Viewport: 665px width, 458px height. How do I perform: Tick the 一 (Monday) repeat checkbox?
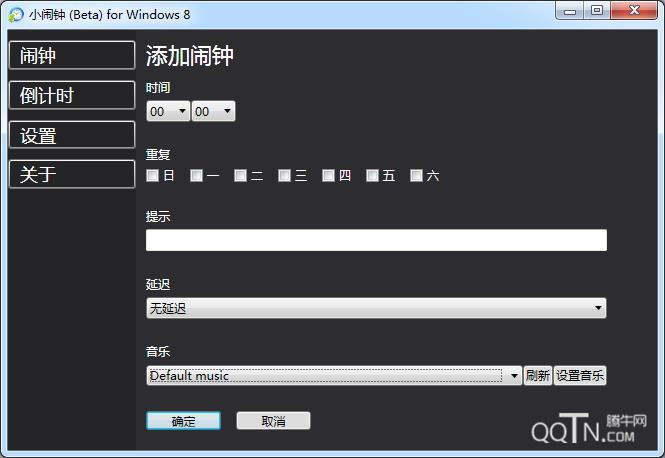(197, 176)
